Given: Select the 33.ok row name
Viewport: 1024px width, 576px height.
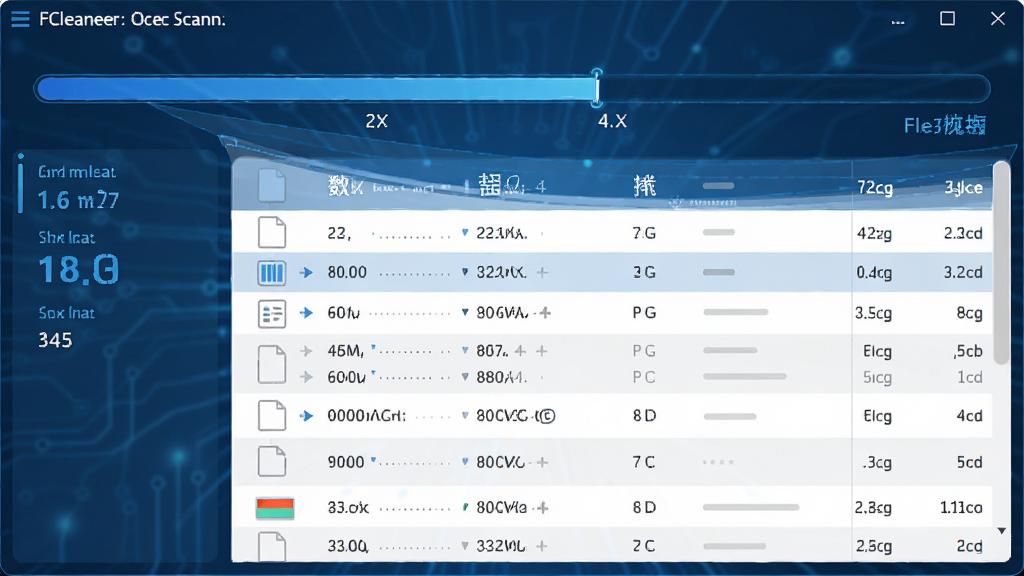Looking at the screenshot, I should click(x=348, y=507).
